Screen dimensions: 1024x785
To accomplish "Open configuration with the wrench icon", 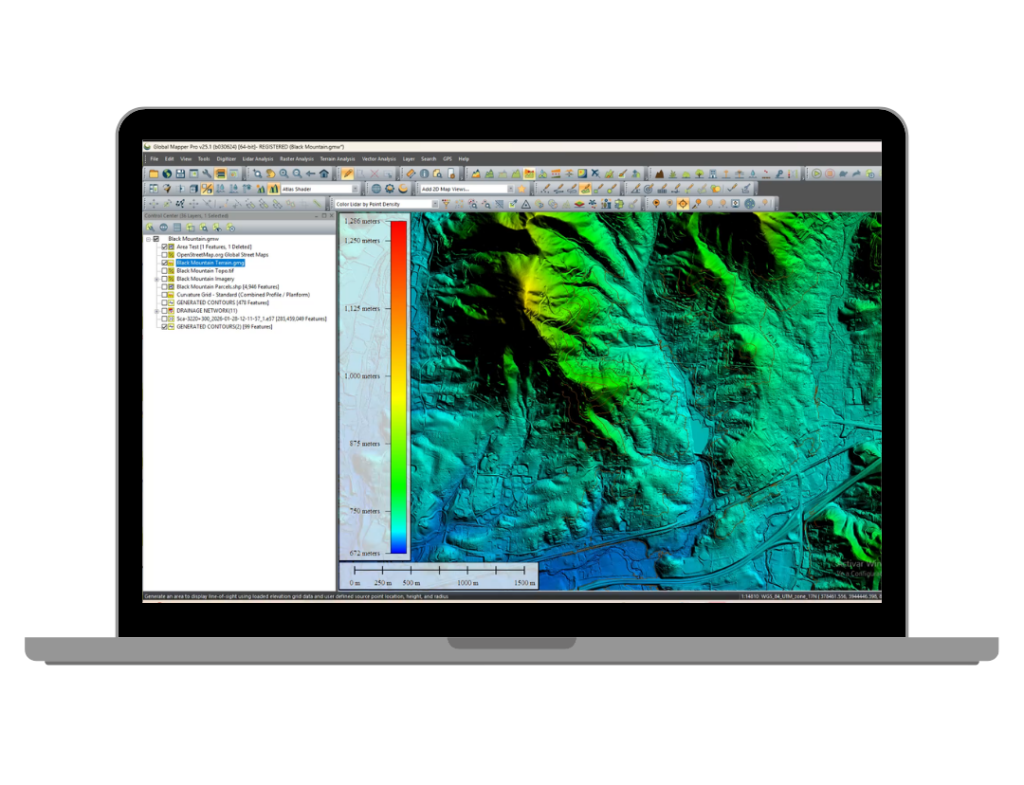I will pyautogui.click(x=206, y=174).
